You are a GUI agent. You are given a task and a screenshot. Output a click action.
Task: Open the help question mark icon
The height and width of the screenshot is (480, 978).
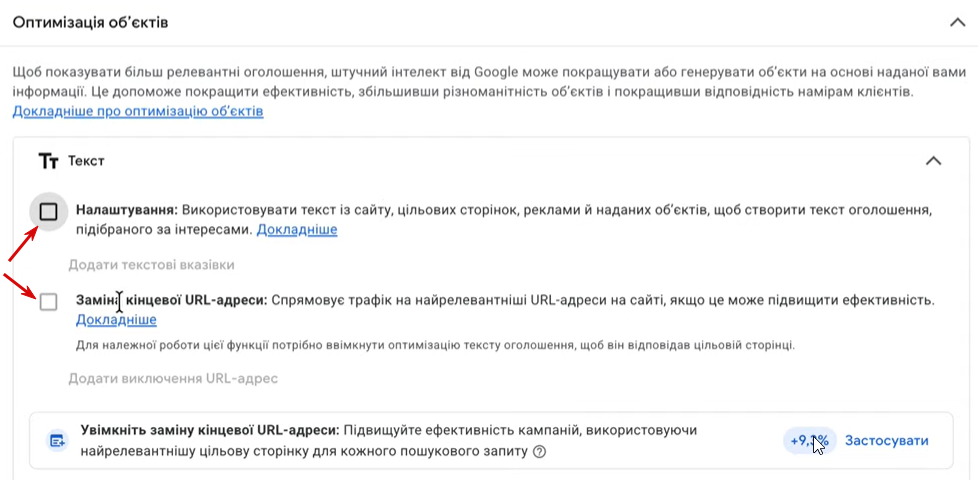click(540, 452)
